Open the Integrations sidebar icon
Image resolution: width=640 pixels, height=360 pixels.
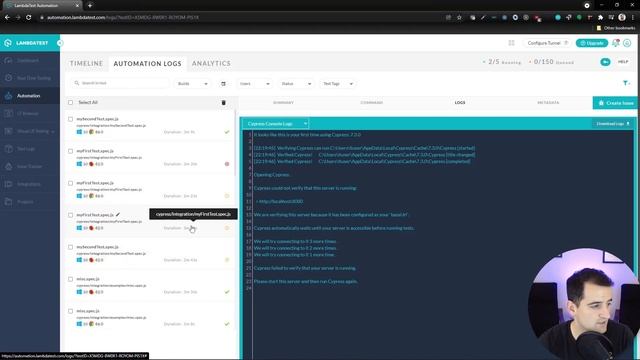pyautogui.click(x=9, y=184)
